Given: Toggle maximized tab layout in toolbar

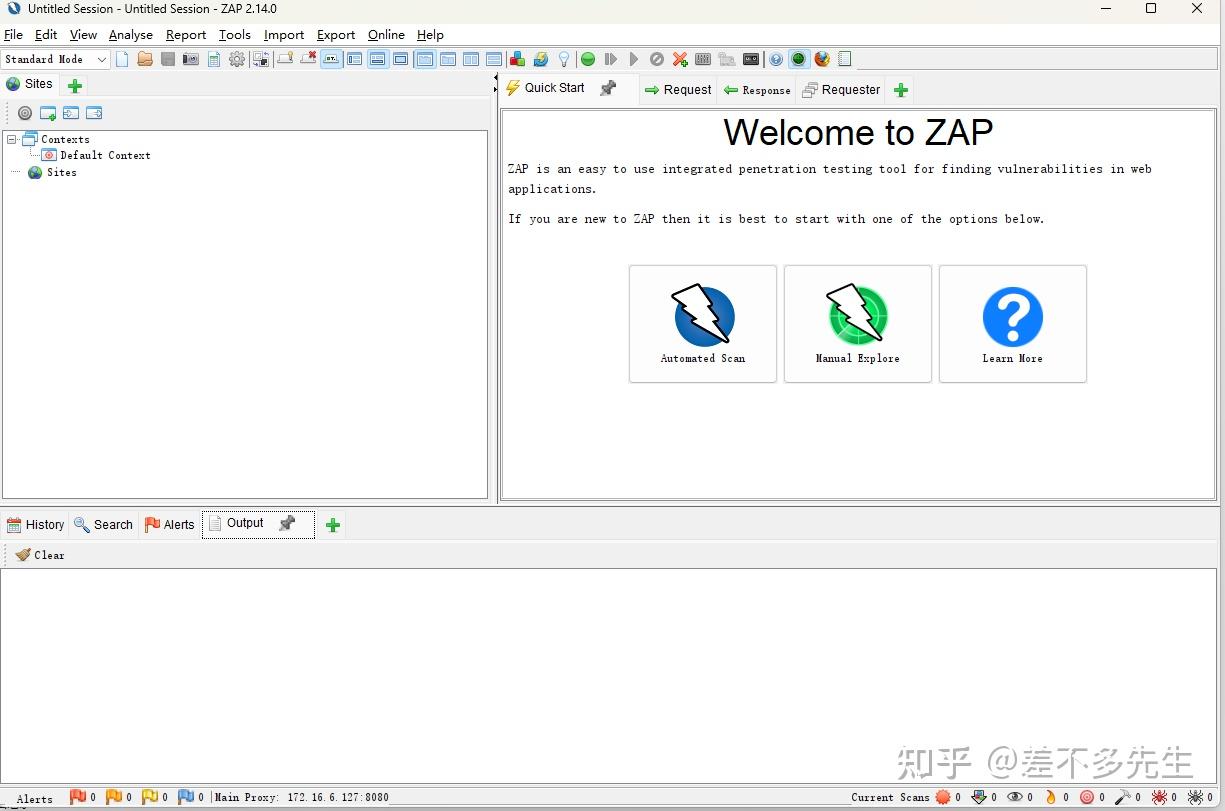Looking at the screenshot, I should 401,59.
